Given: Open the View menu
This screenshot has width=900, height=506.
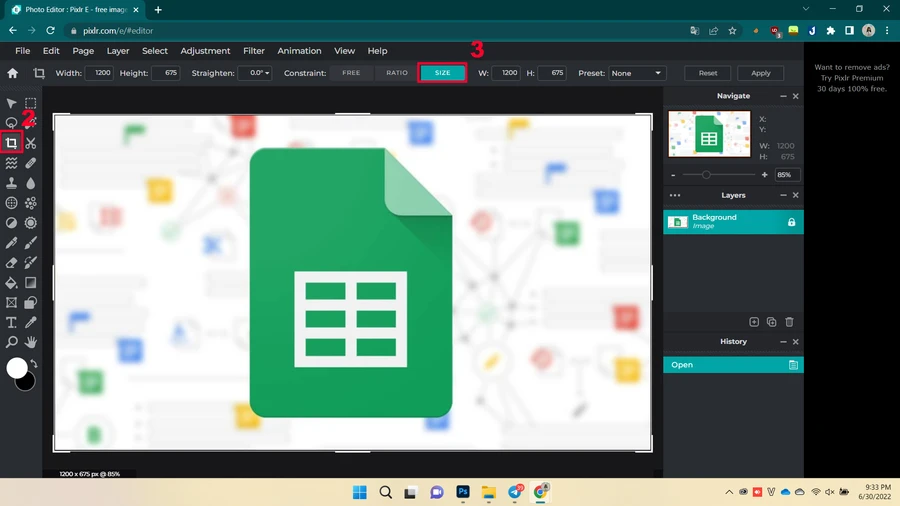Looking at the screenshot, I should pyautogui.click(x=344, y=50).
